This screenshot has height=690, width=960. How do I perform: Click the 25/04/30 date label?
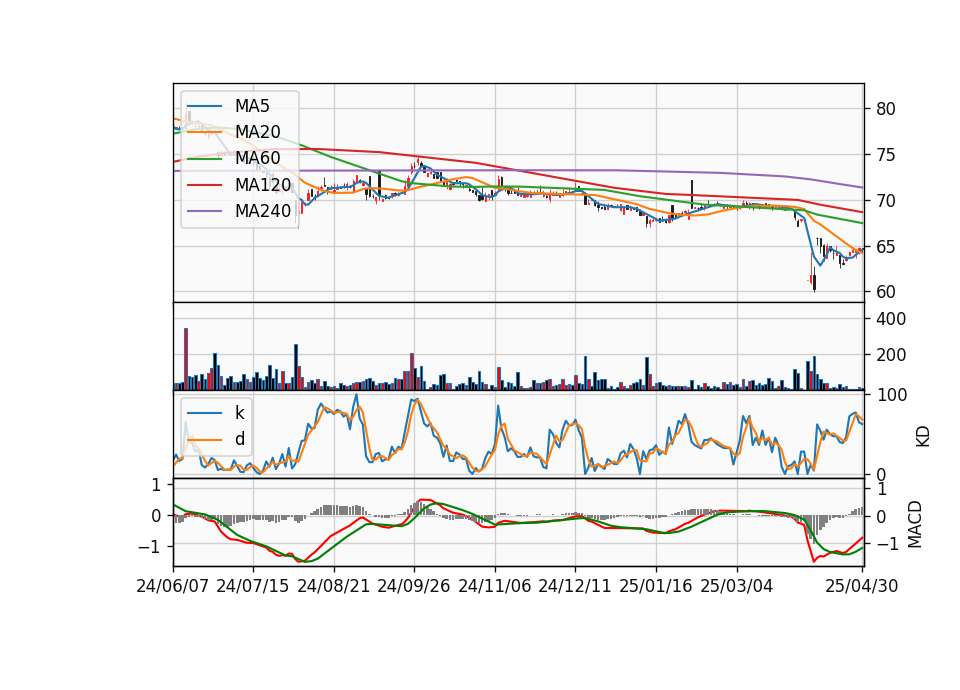point(862,586)
